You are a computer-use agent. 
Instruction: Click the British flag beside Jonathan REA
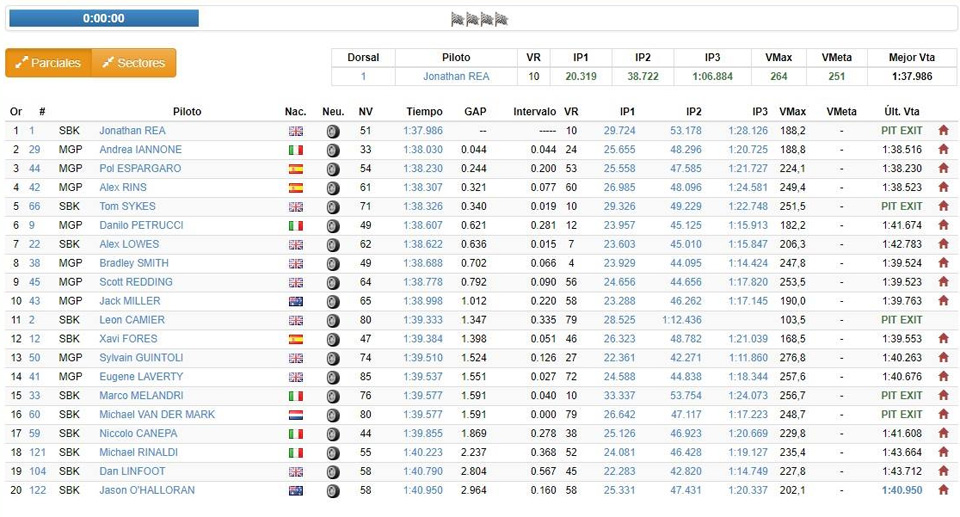[296, 131]
